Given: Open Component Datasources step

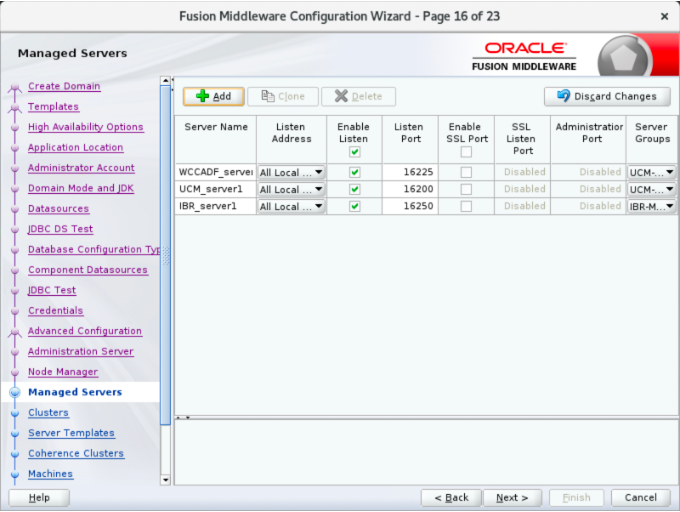Looking at the screenshot, I should coord(88,269).
